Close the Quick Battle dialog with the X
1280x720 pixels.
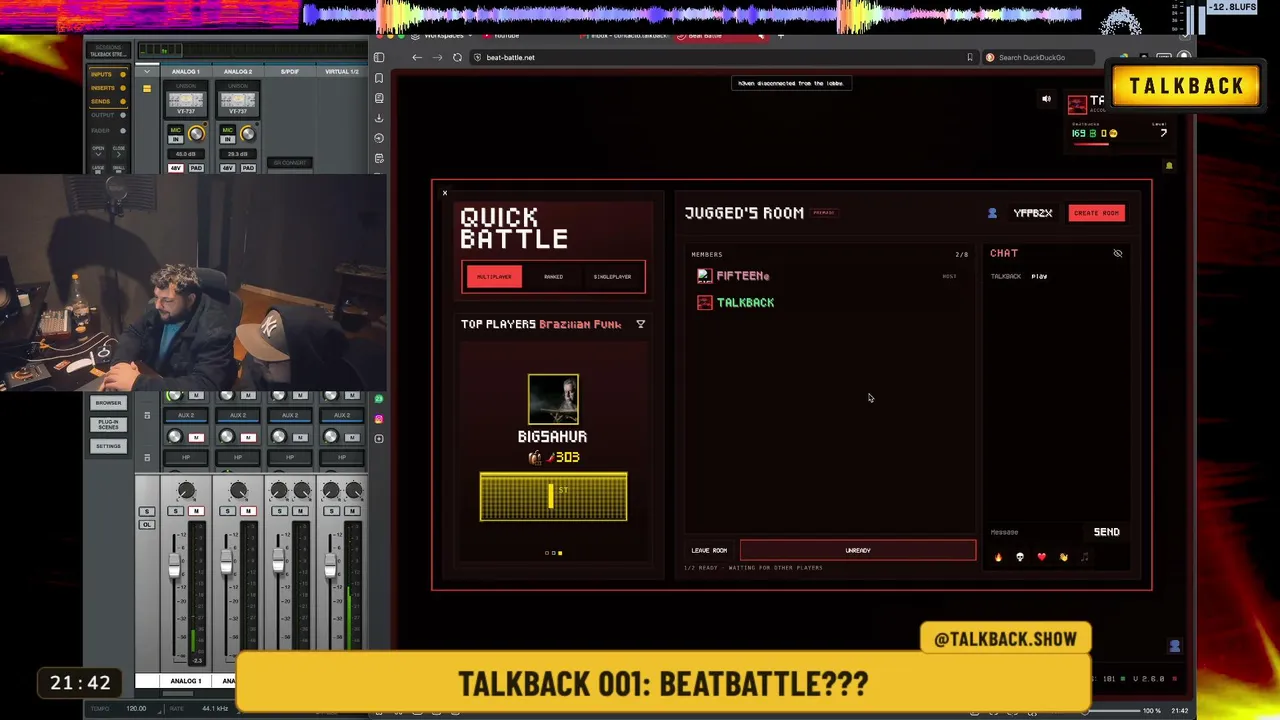tap(445, 193)
